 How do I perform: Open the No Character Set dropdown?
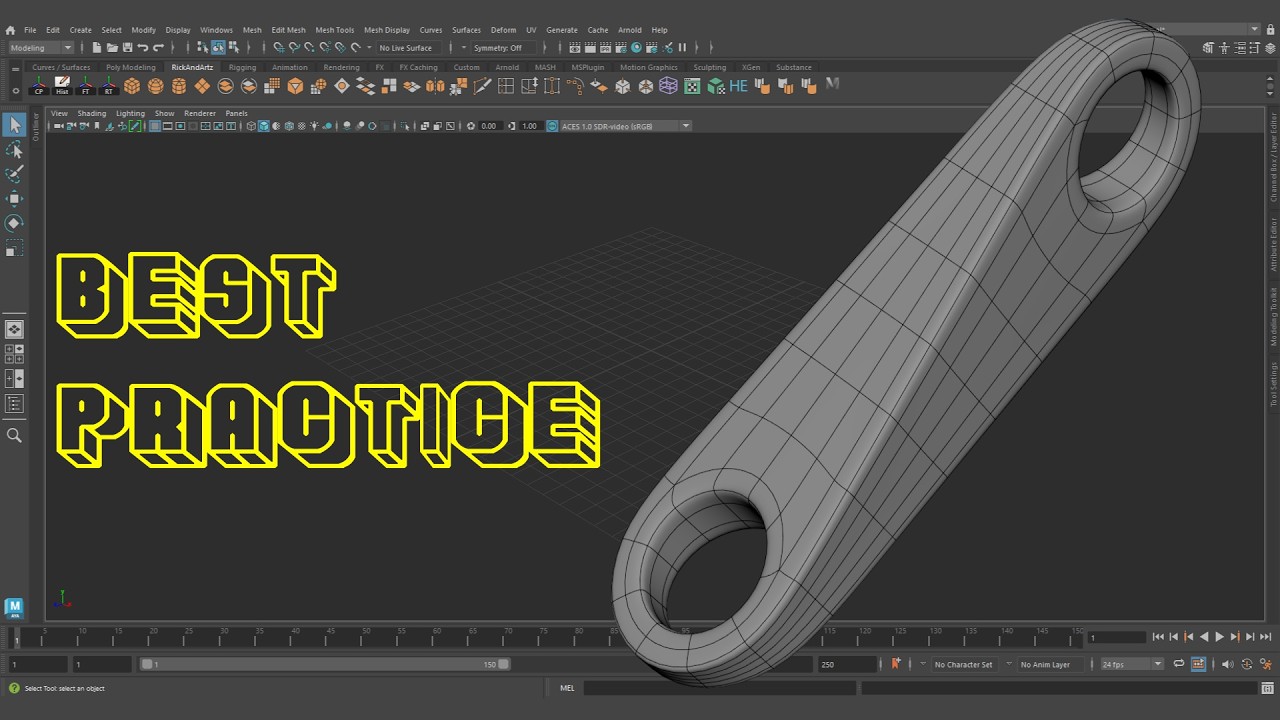pyautogui.click(x=963, y=664)
